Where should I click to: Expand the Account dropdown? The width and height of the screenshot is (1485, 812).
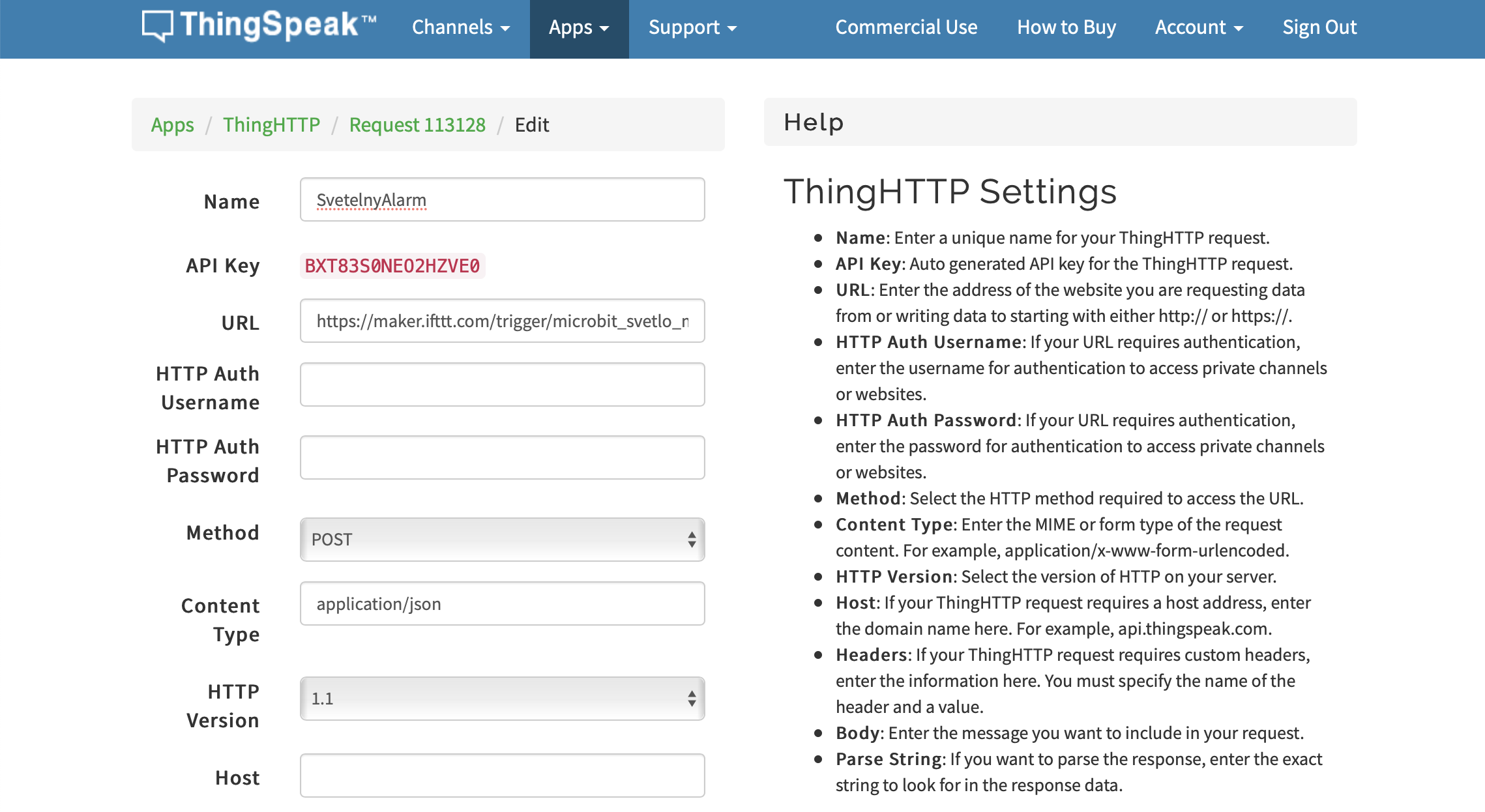[x=1198, y=27]
